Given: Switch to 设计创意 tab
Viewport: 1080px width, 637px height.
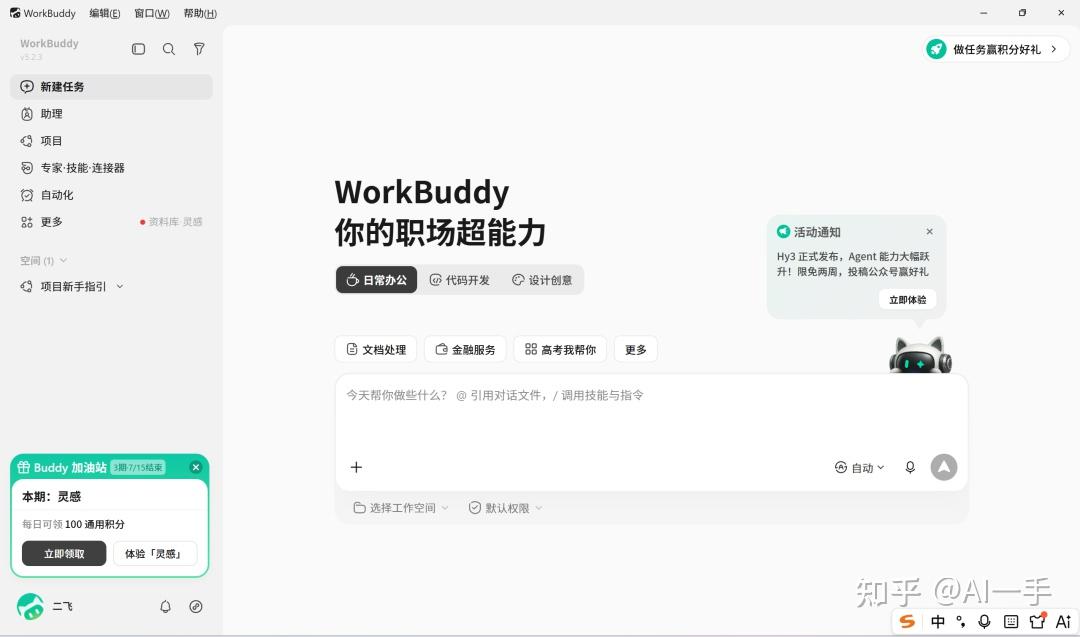Looking at the screenshot, I should 542,280.
